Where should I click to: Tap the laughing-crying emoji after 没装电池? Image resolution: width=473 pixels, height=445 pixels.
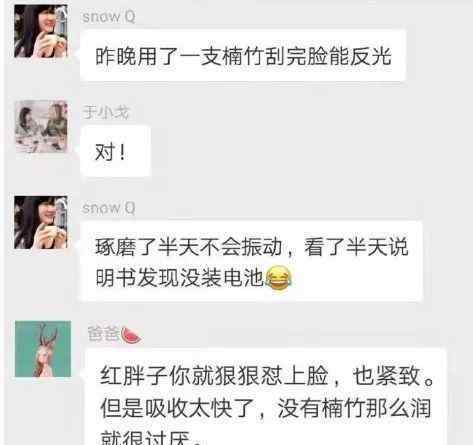tap(279, 278)
